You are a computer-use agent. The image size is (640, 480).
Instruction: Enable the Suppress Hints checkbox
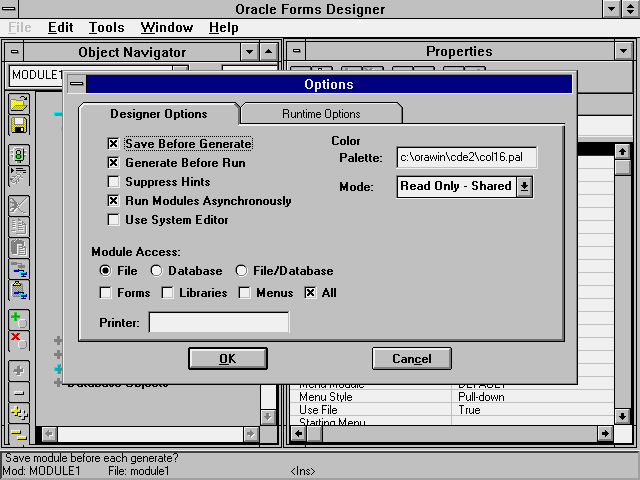[x=114, y=182]
